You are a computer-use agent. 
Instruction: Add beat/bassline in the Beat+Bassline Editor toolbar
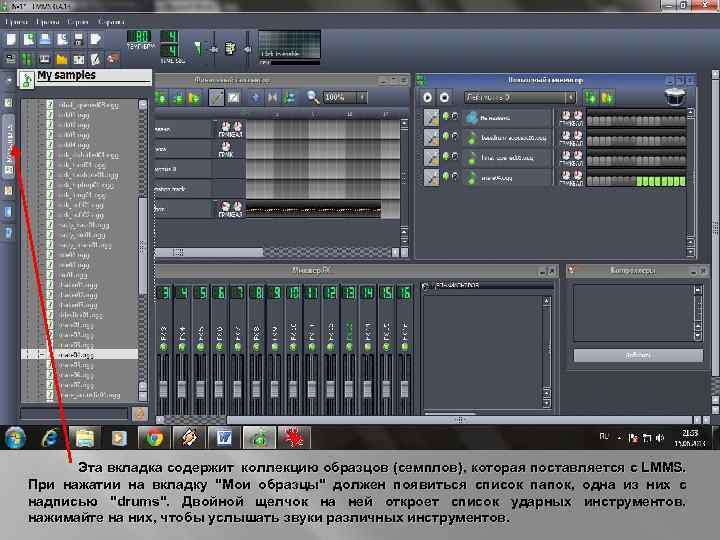(591, 97)
